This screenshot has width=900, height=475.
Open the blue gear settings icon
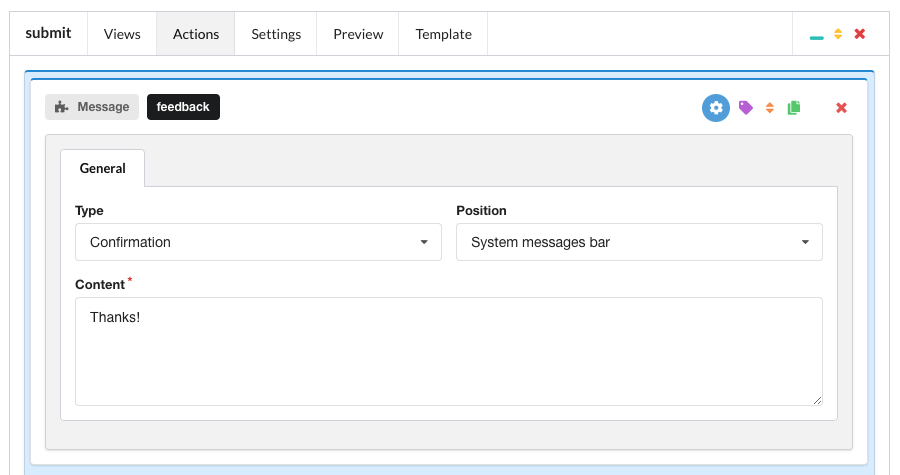point(716,108)
